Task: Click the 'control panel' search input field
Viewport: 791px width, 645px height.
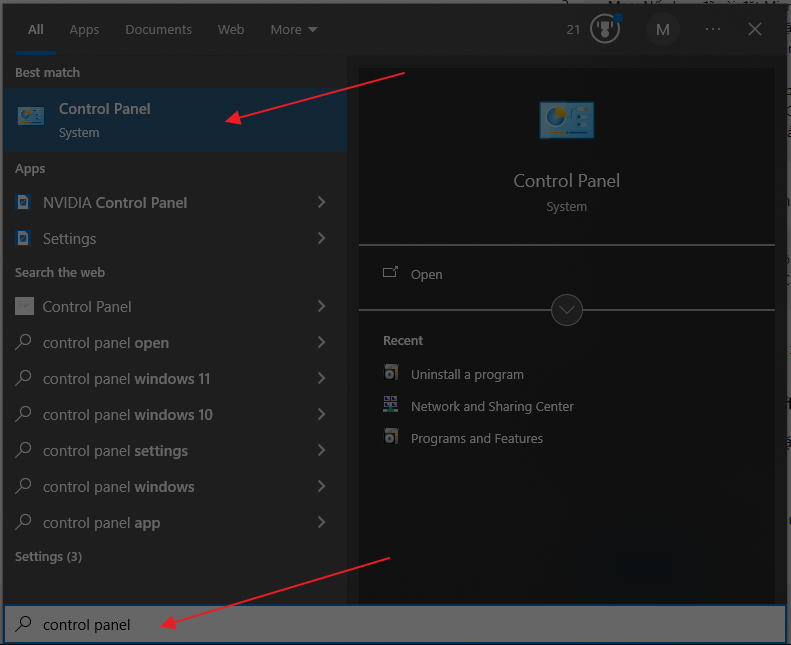Action: [x=395, y=624]
